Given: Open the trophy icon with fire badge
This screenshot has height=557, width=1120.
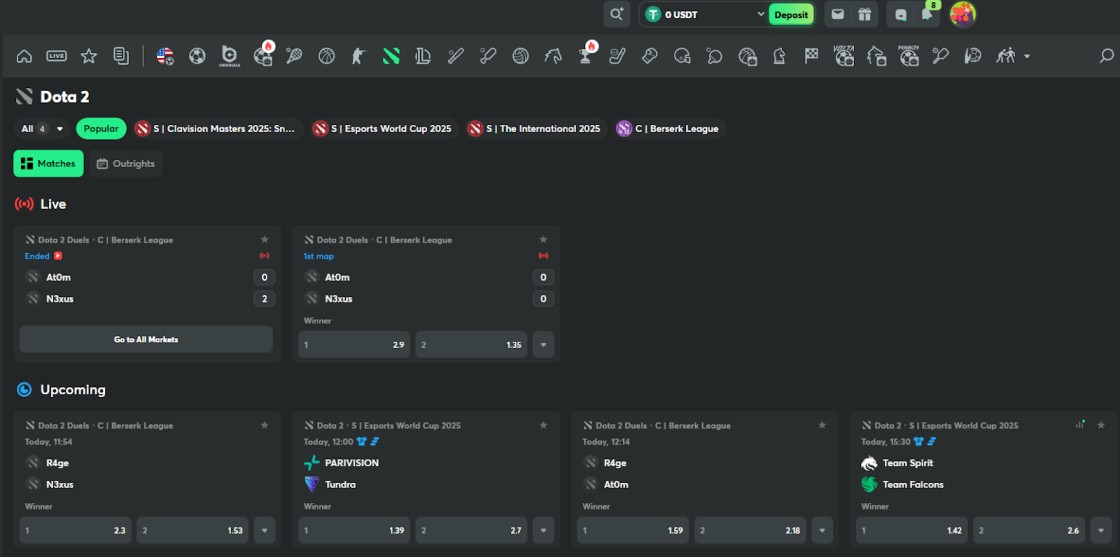Looking at the screenshot, I should pyautogui.click(x=586, y=54).
